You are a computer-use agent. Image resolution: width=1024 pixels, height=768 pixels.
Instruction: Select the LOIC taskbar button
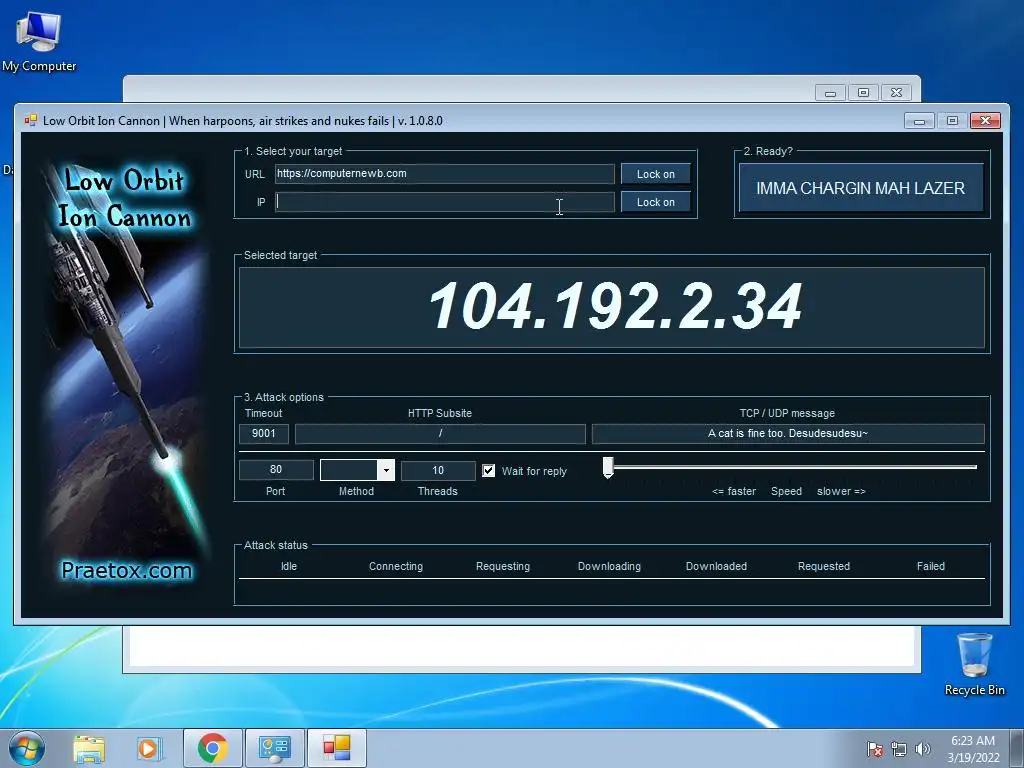[x=336, y=748]
